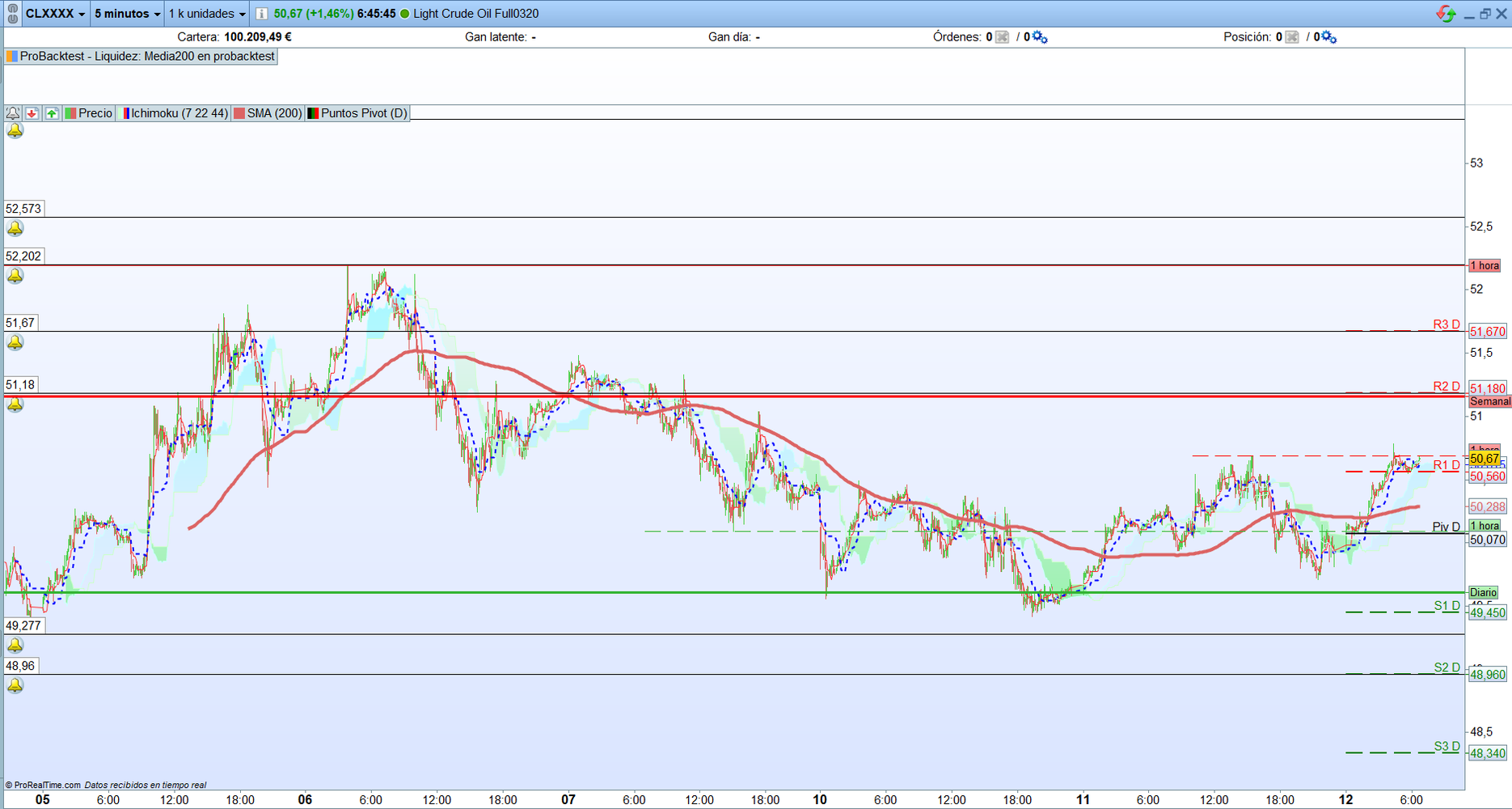This screenshot has width=1512, height=809.
Task: Click the Precio red-green color swatch
Action: pyautogui.click(x=70, y=113)
